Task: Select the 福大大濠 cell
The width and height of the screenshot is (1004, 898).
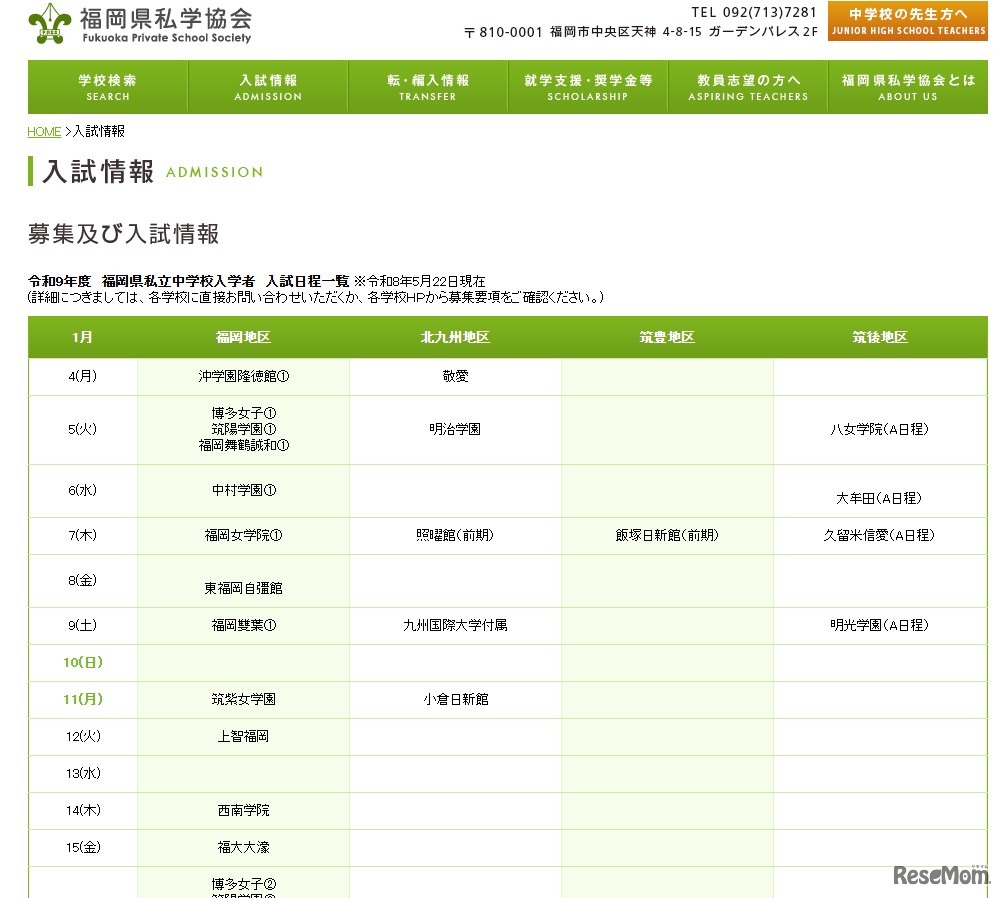Action: tap(243, 848)
